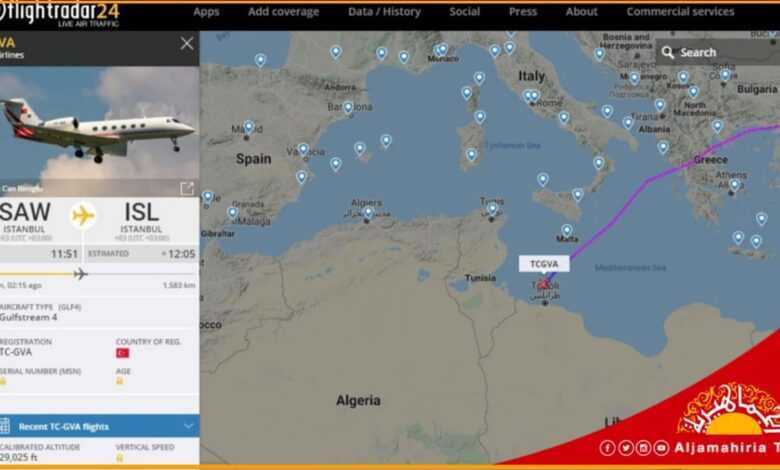
Task: Click the search magnifier icon
Action: coord(668,52)
